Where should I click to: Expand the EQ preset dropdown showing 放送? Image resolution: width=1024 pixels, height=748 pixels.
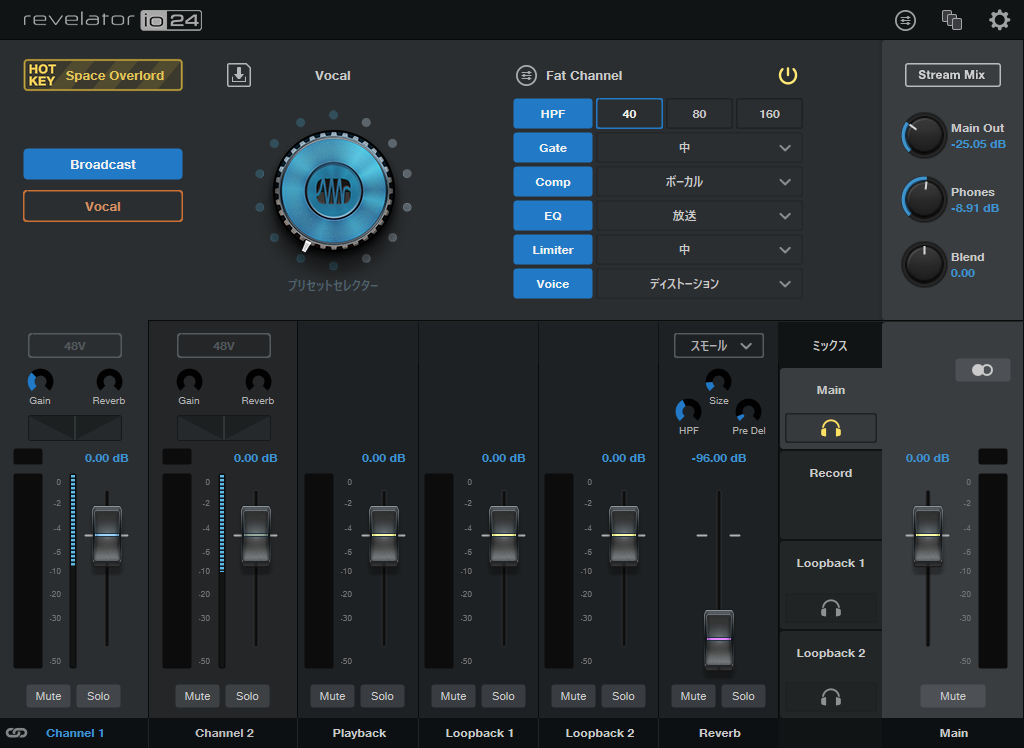pyautogui.click(x=699, y=216)
